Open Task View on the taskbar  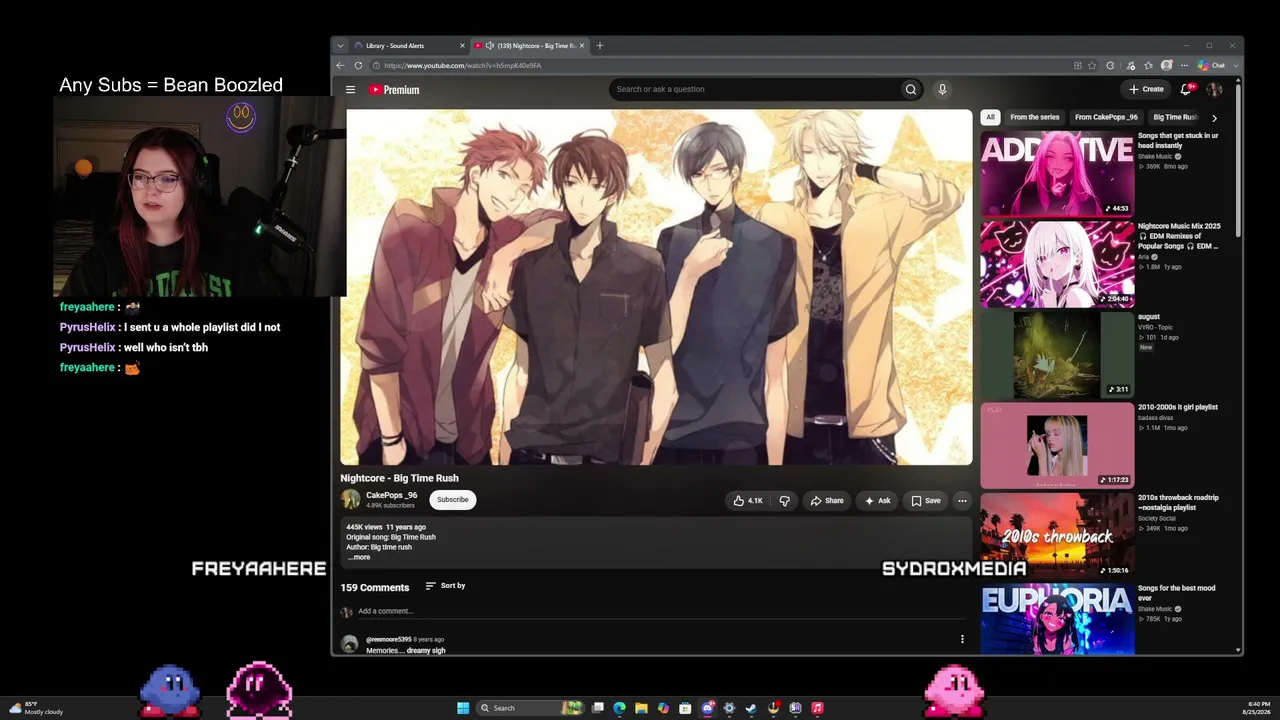click(598, 708)
